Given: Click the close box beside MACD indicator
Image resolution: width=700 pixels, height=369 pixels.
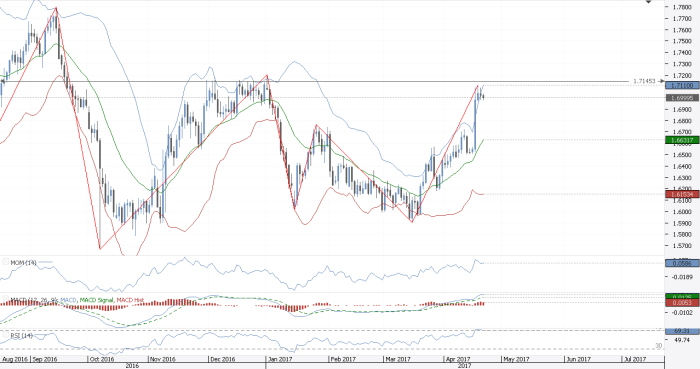Looking at the screenshot, I should (x=5, y=299).
